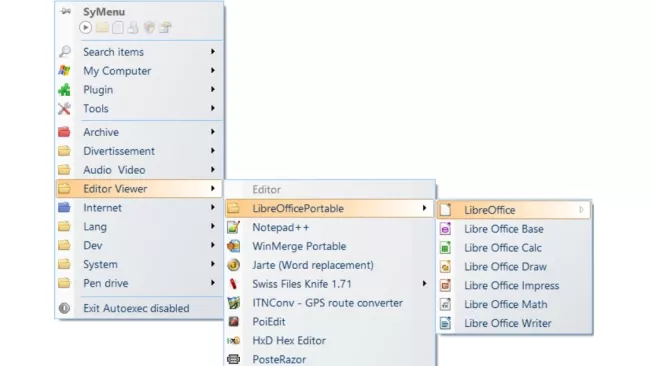The image size is (650, 366).
Task: Click the magnifier icon beside Search items
Action: point(65,52)
